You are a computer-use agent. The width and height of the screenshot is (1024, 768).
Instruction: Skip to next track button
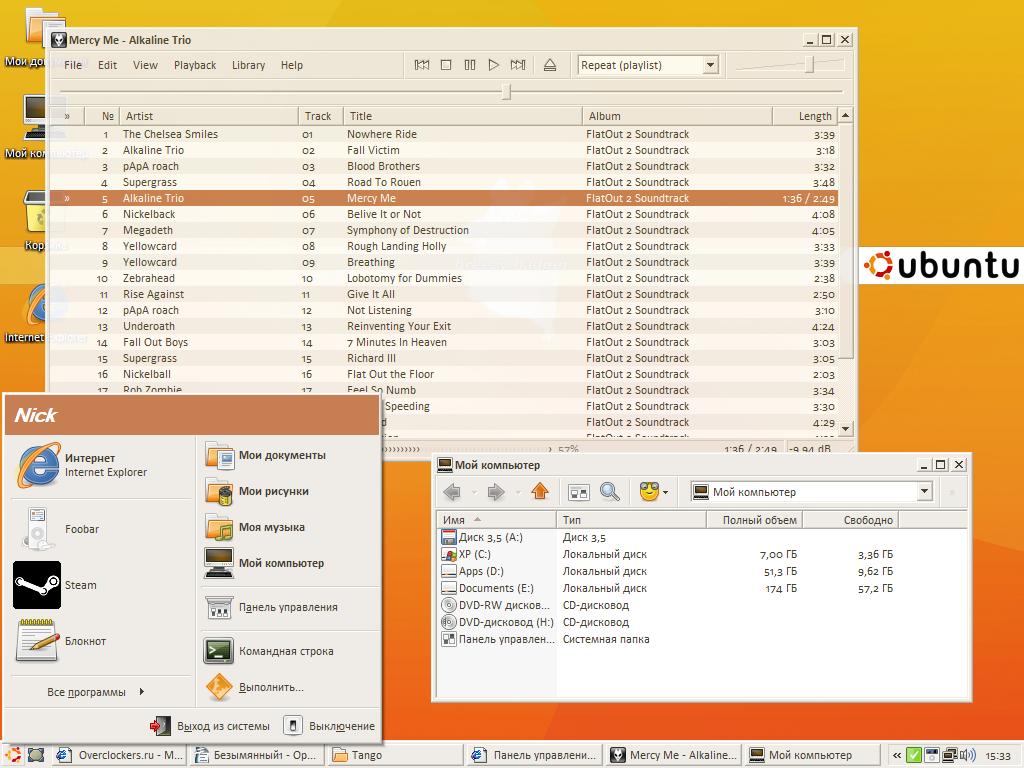[x=518, y=65]
